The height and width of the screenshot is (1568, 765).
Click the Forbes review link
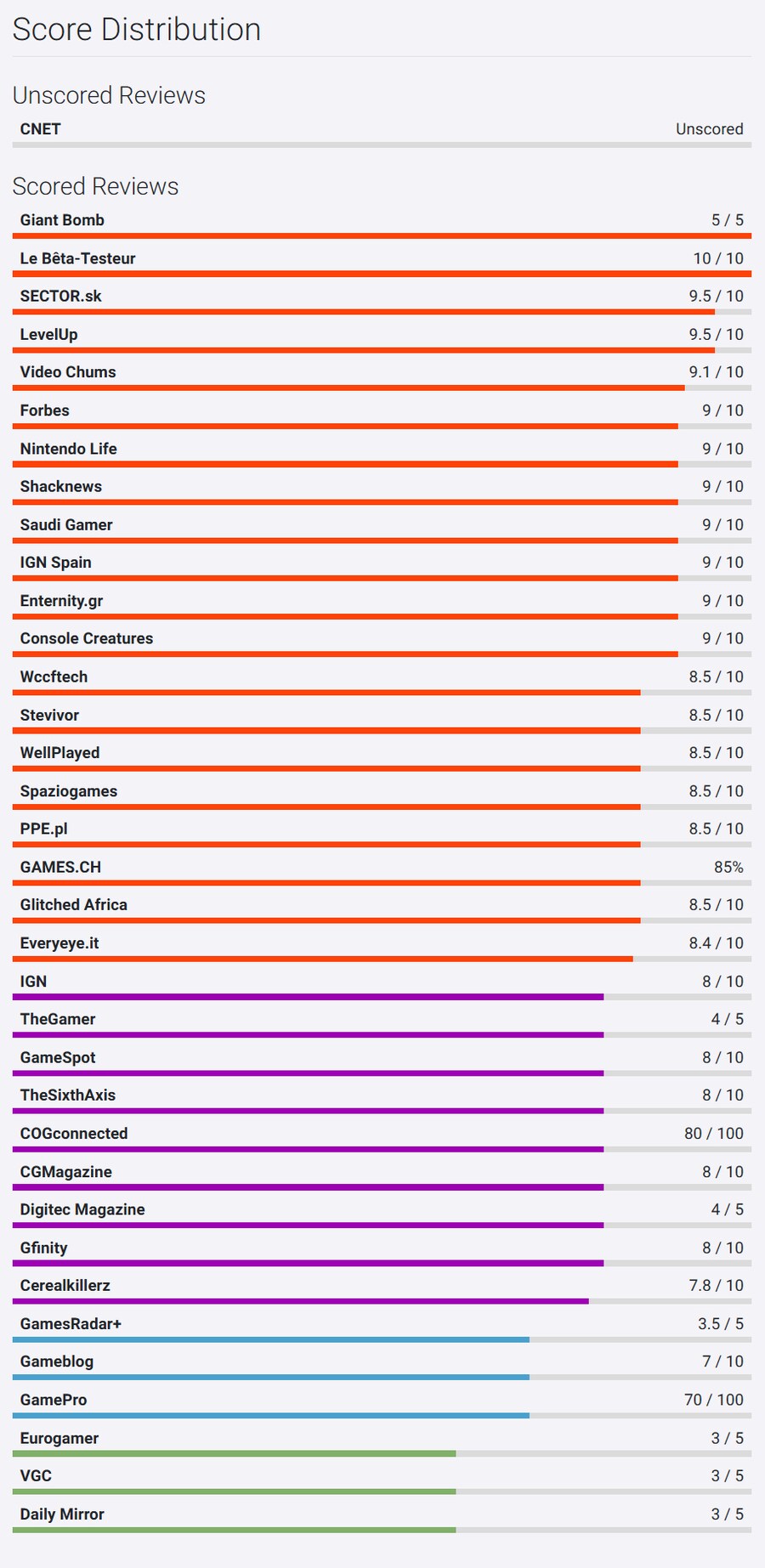click(x=45, y=410)
